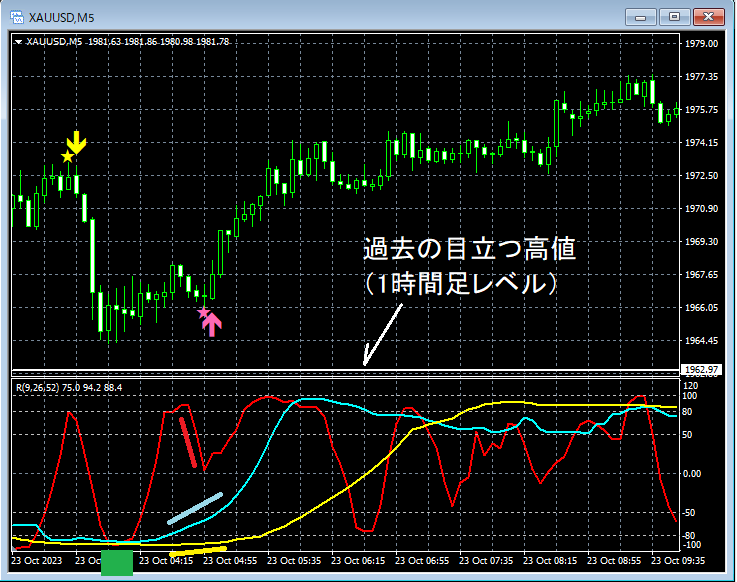This screenshot has width=737, height=582.
Task: Select the yellow star marker above candles
Action: point(68,157)
